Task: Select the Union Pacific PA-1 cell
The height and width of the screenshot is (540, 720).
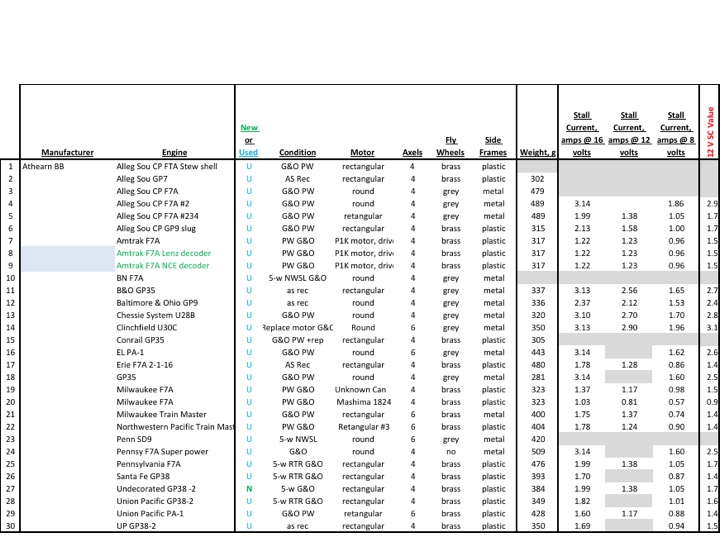Action: tap(150, 514)
